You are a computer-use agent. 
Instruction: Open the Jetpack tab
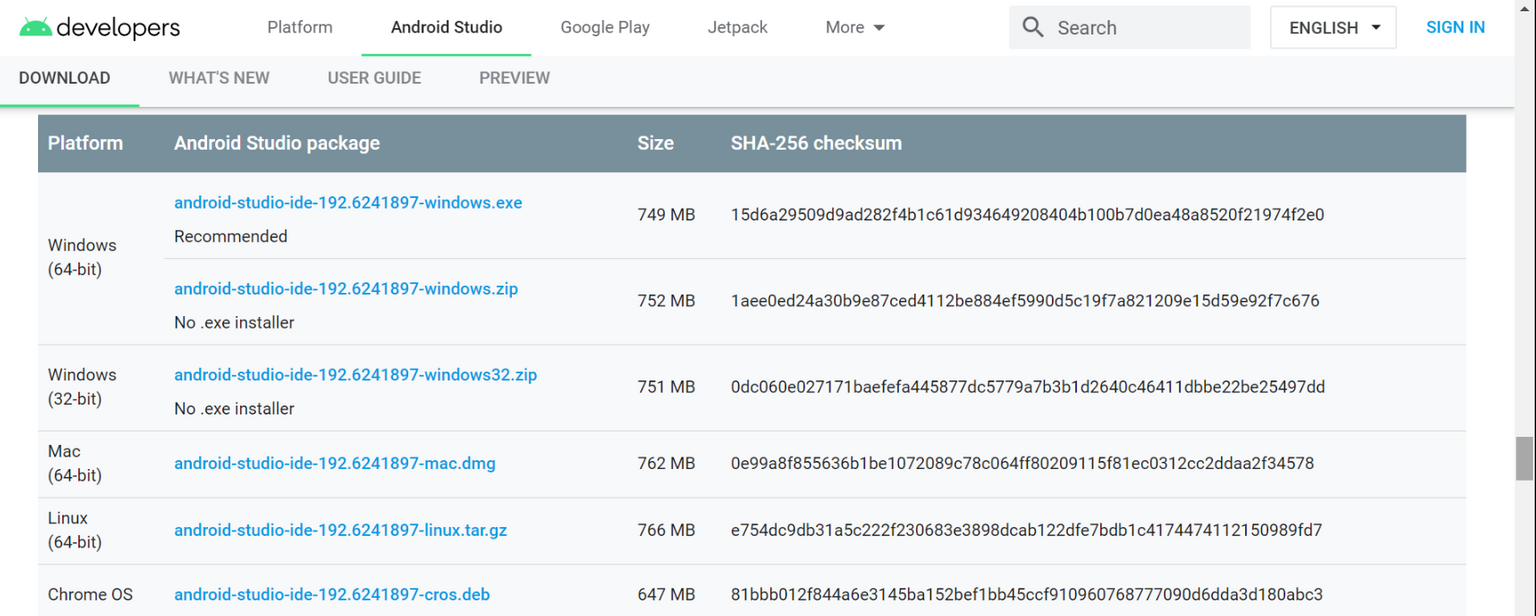[x=738, y=28]
